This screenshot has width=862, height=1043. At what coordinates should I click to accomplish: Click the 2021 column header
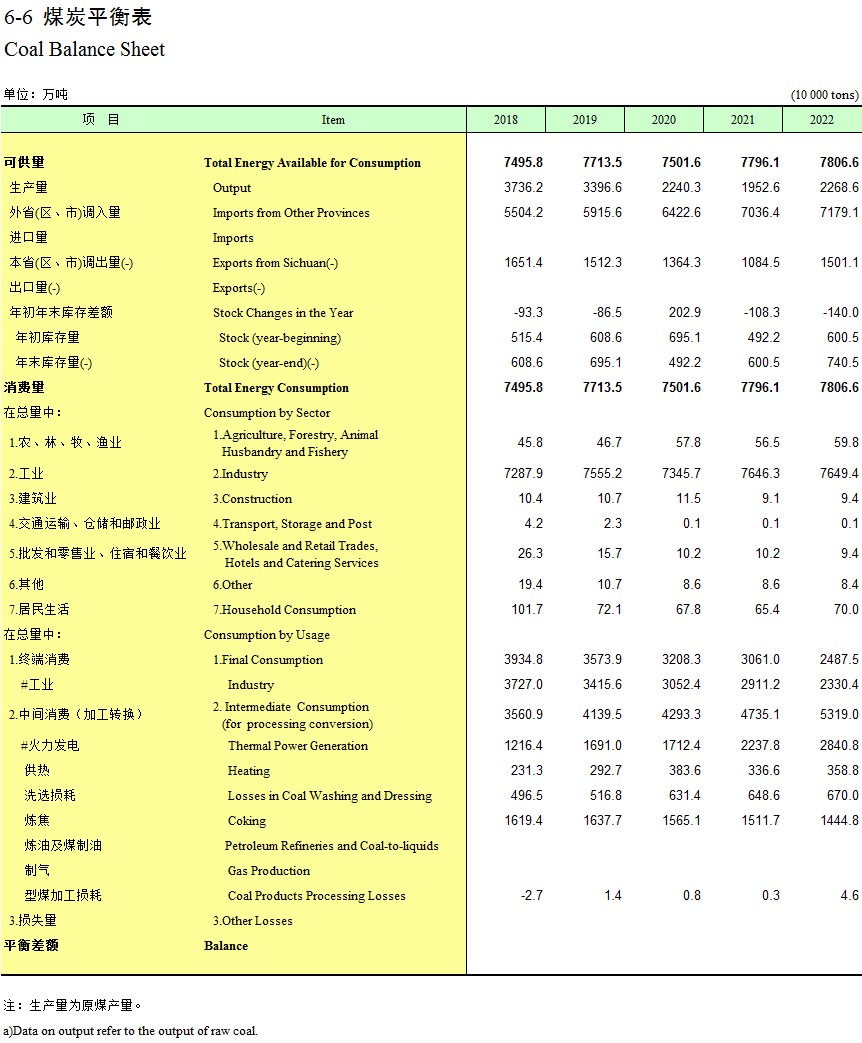[x=743, y=120]
